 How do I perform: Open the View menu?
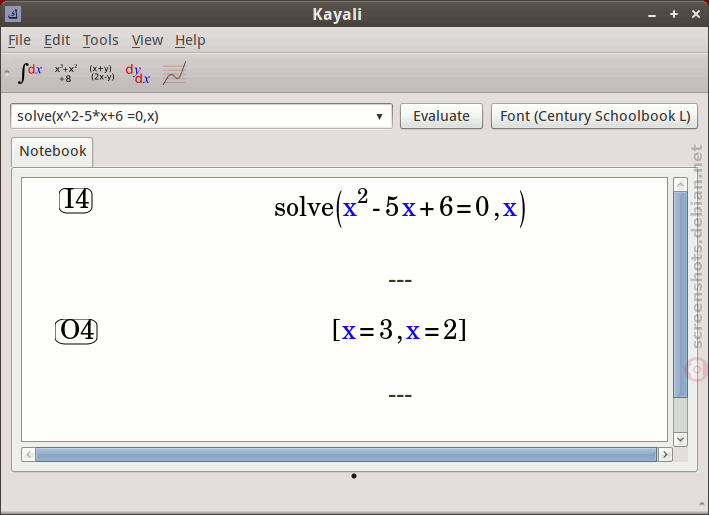pyautogui.click(x=147, y=40)
